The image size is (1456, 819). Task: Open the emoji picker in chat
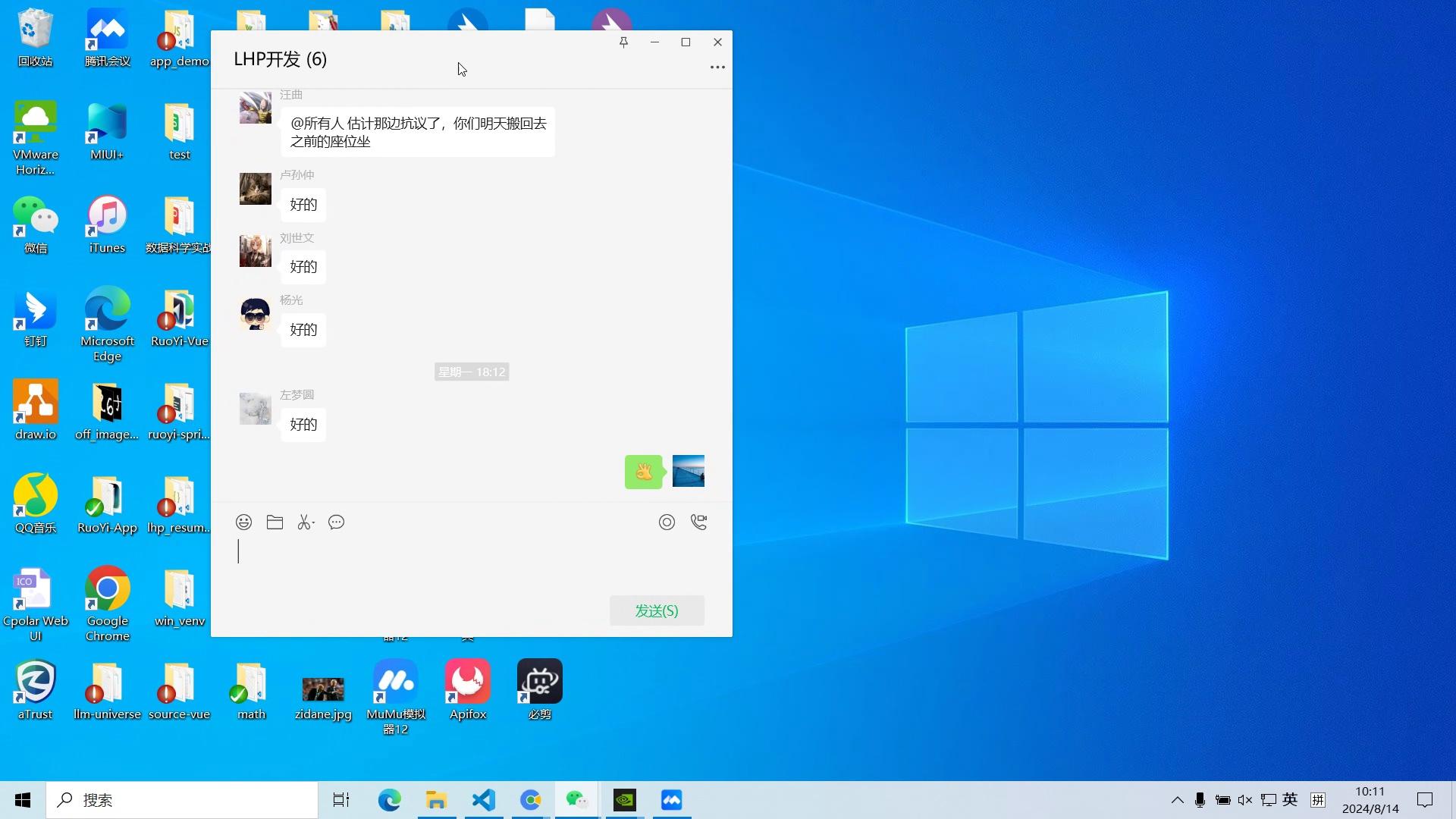click(243, 522)
